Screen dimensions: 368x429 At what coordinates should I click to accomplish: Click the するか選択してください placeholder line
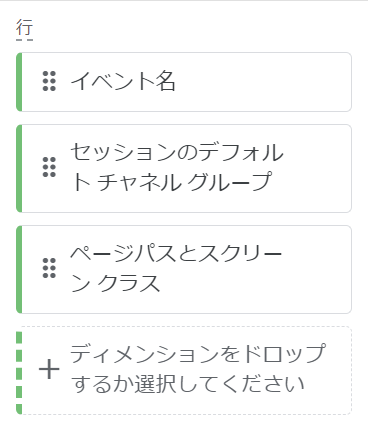coord(188,384)
